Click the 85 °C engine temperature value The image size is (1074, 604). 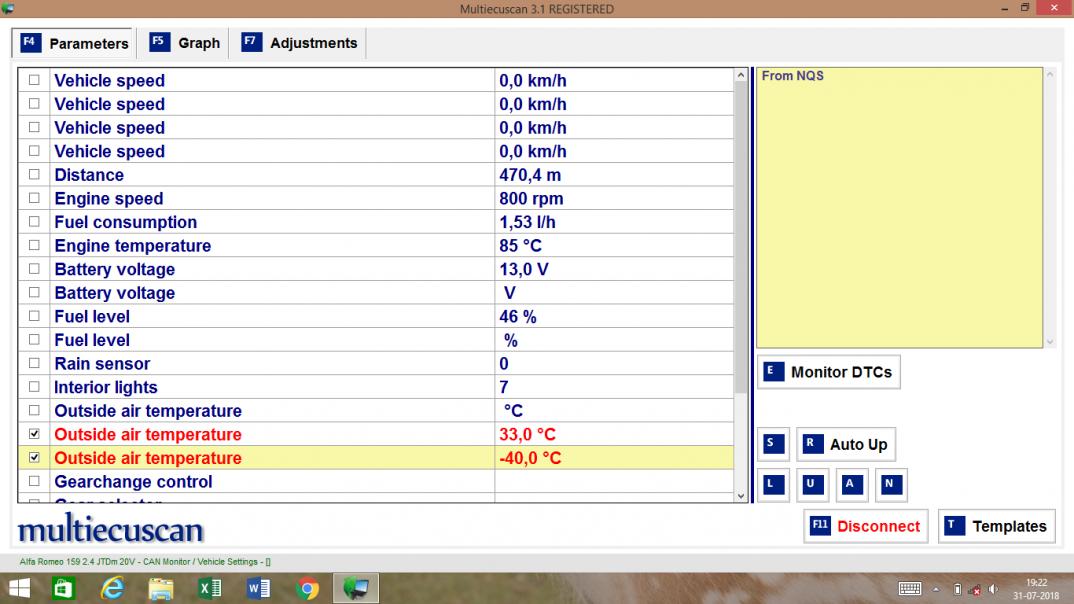coord(520,245)
